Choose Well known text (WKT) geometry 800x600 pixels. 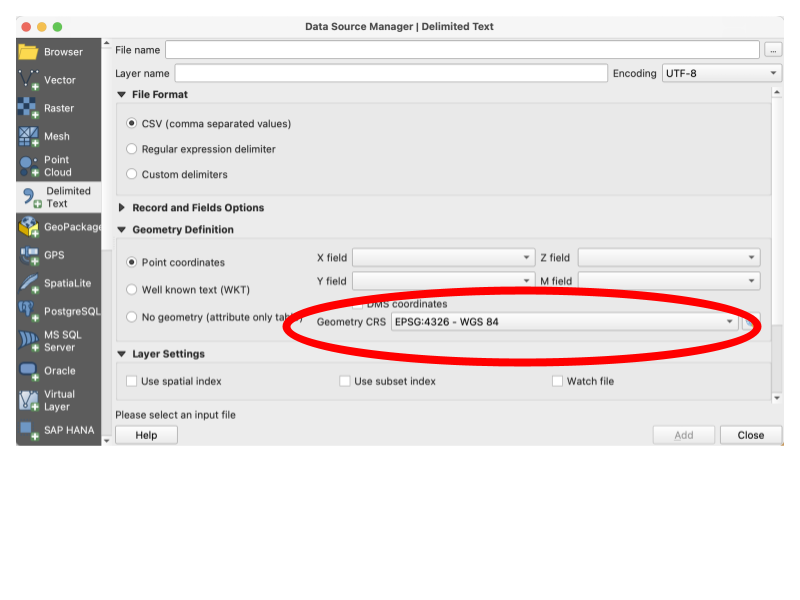tap(132, 290)
